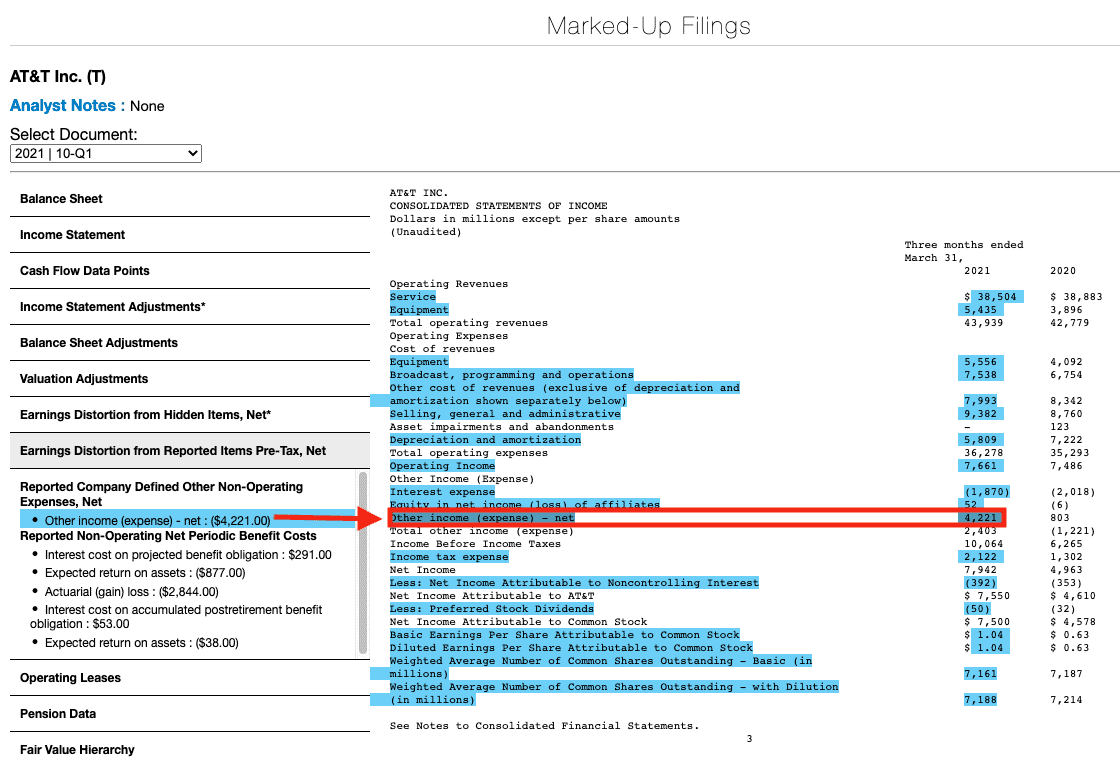Click Depreciation and amortization label

(485, 439)
